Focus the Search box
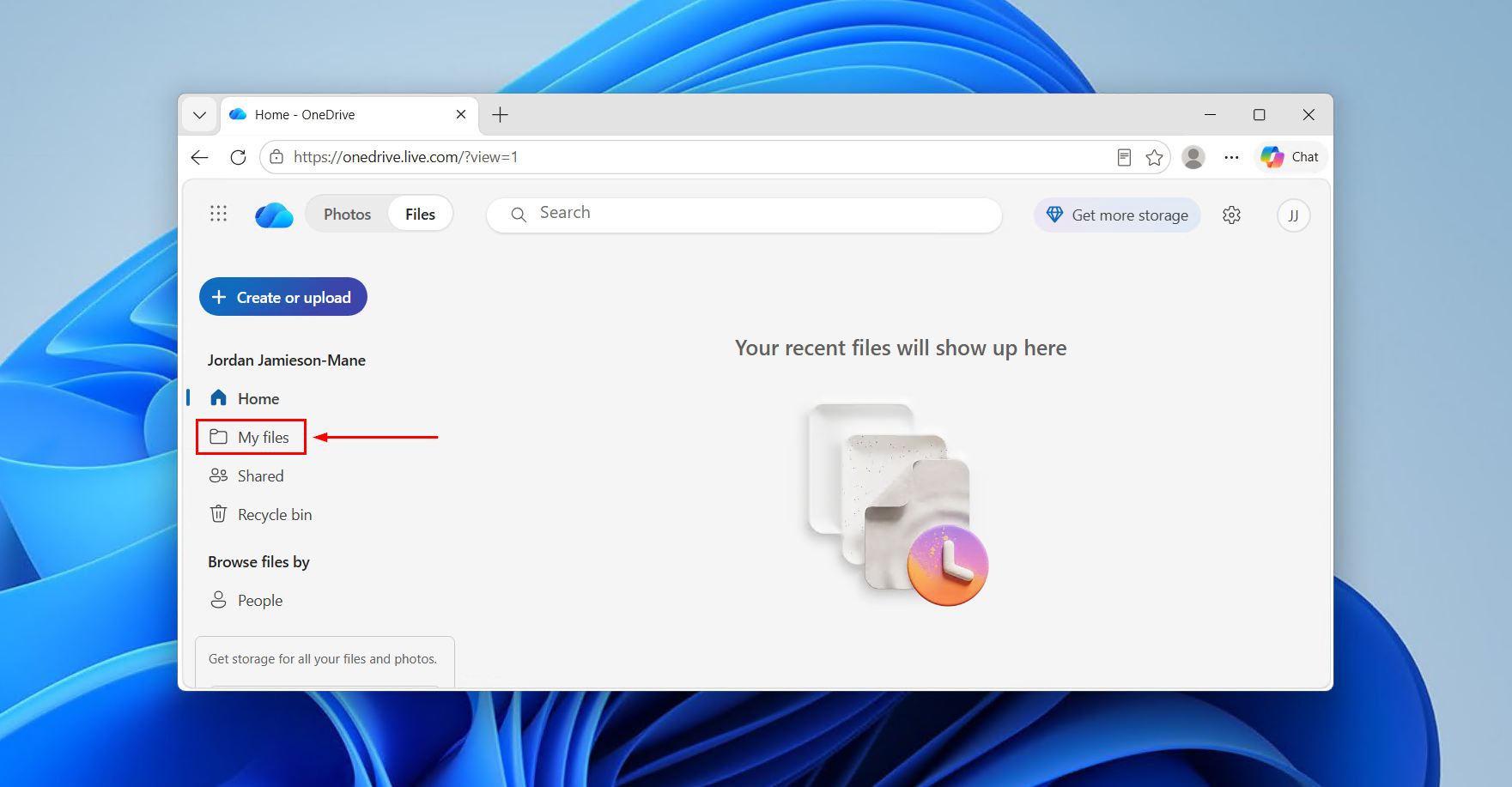This screenshot has width=1512, height=787. pyautogui.click(x=744, y=215)
